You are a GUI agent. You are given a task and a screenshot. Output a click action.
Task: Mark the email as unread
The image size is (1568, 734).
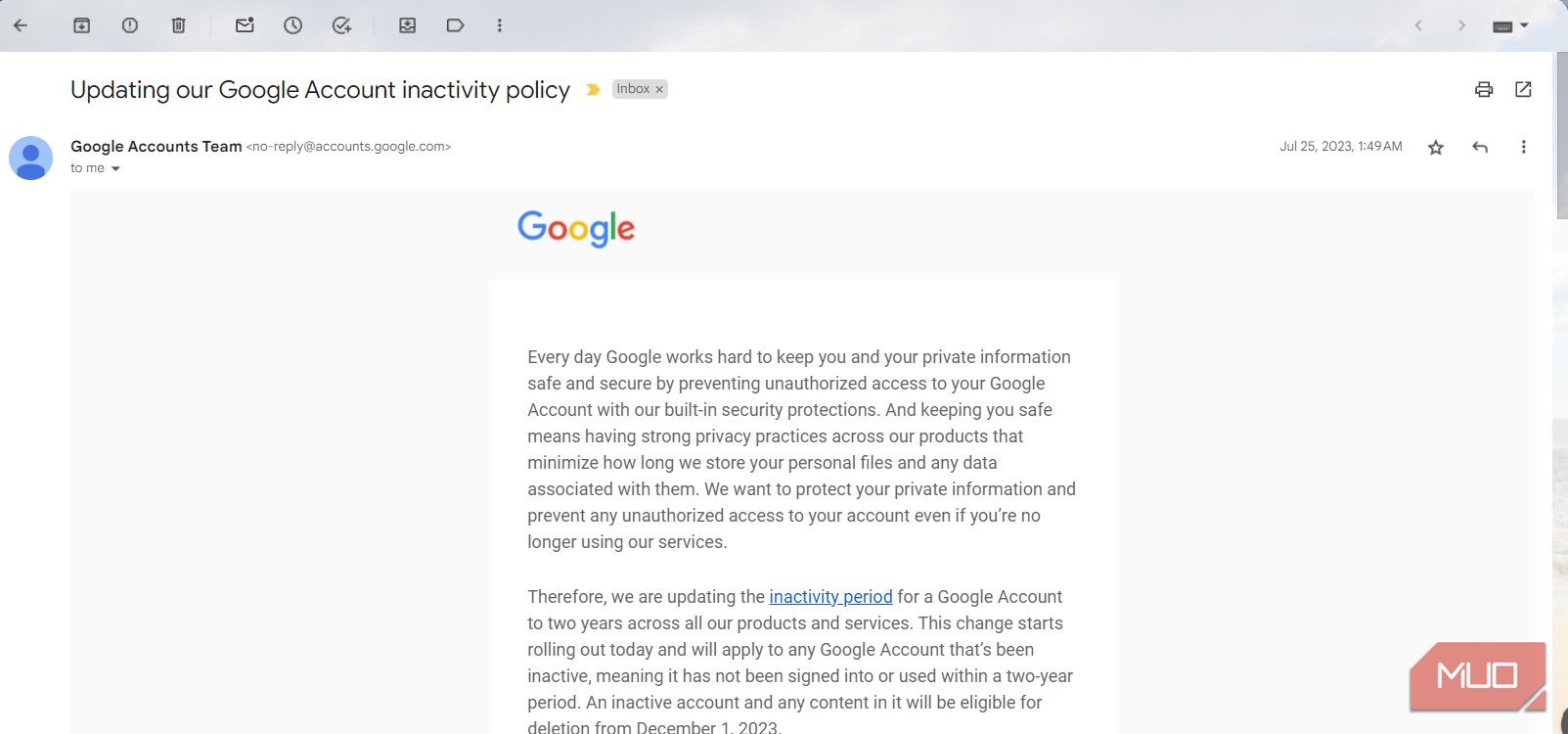244,25
